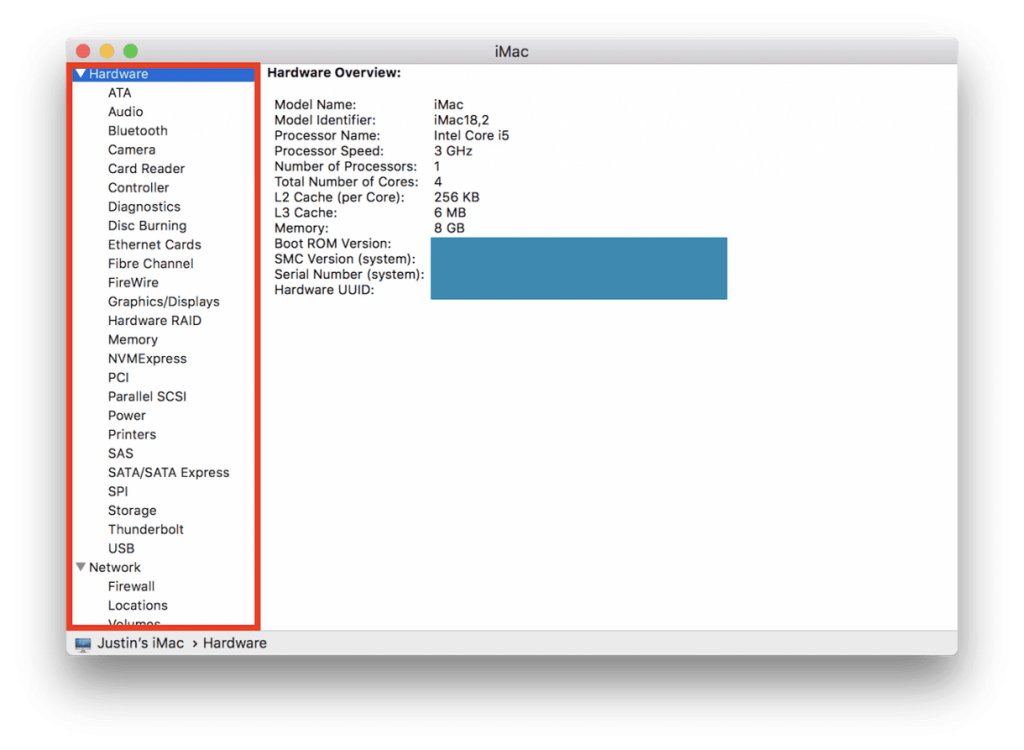Open Diagnostics in the sidebar
The image size is (1024, 750).
pos(144,206)
